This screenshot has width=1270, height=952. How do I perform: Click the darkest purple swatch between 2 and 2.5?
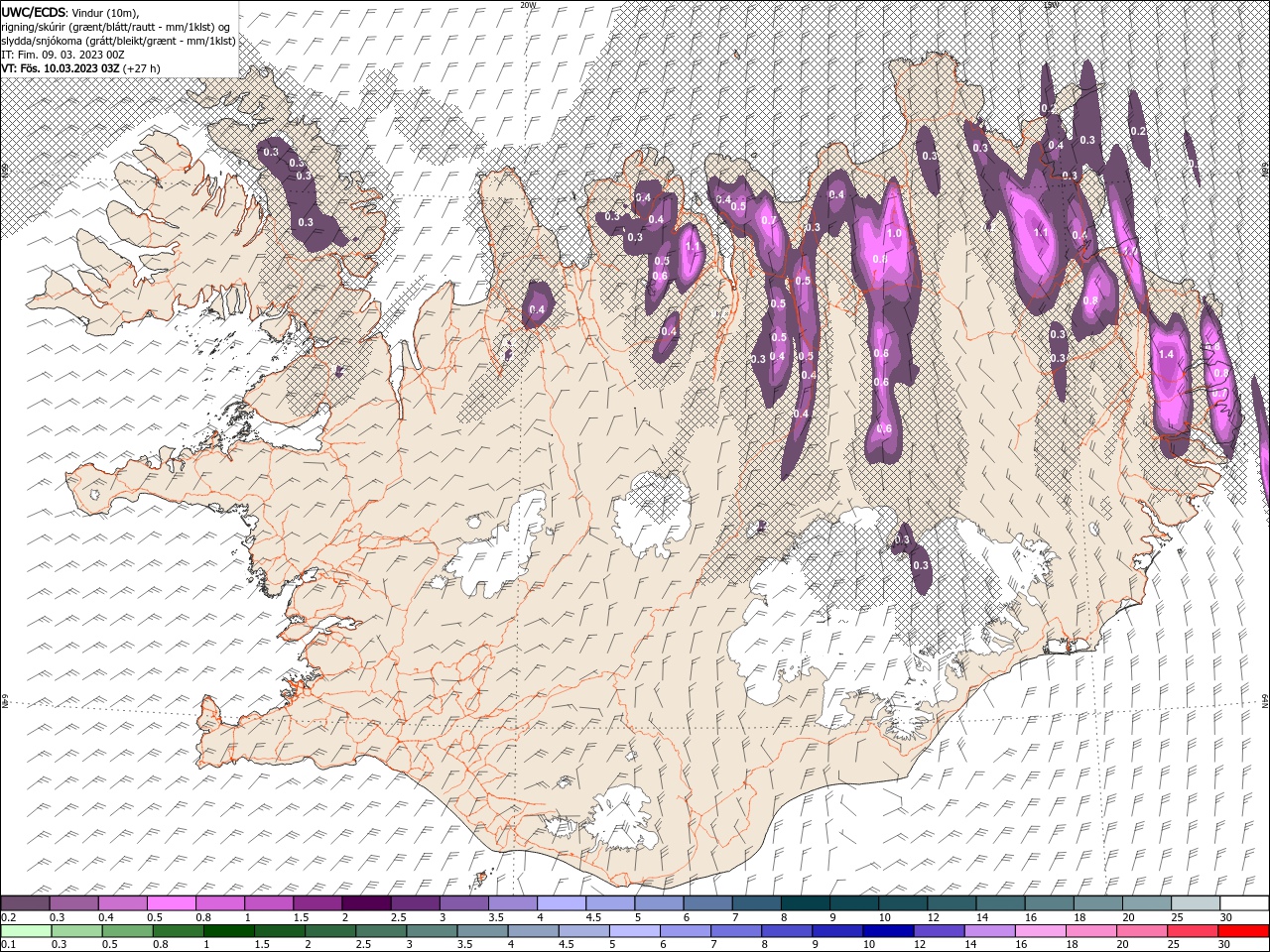coord(366,903)
